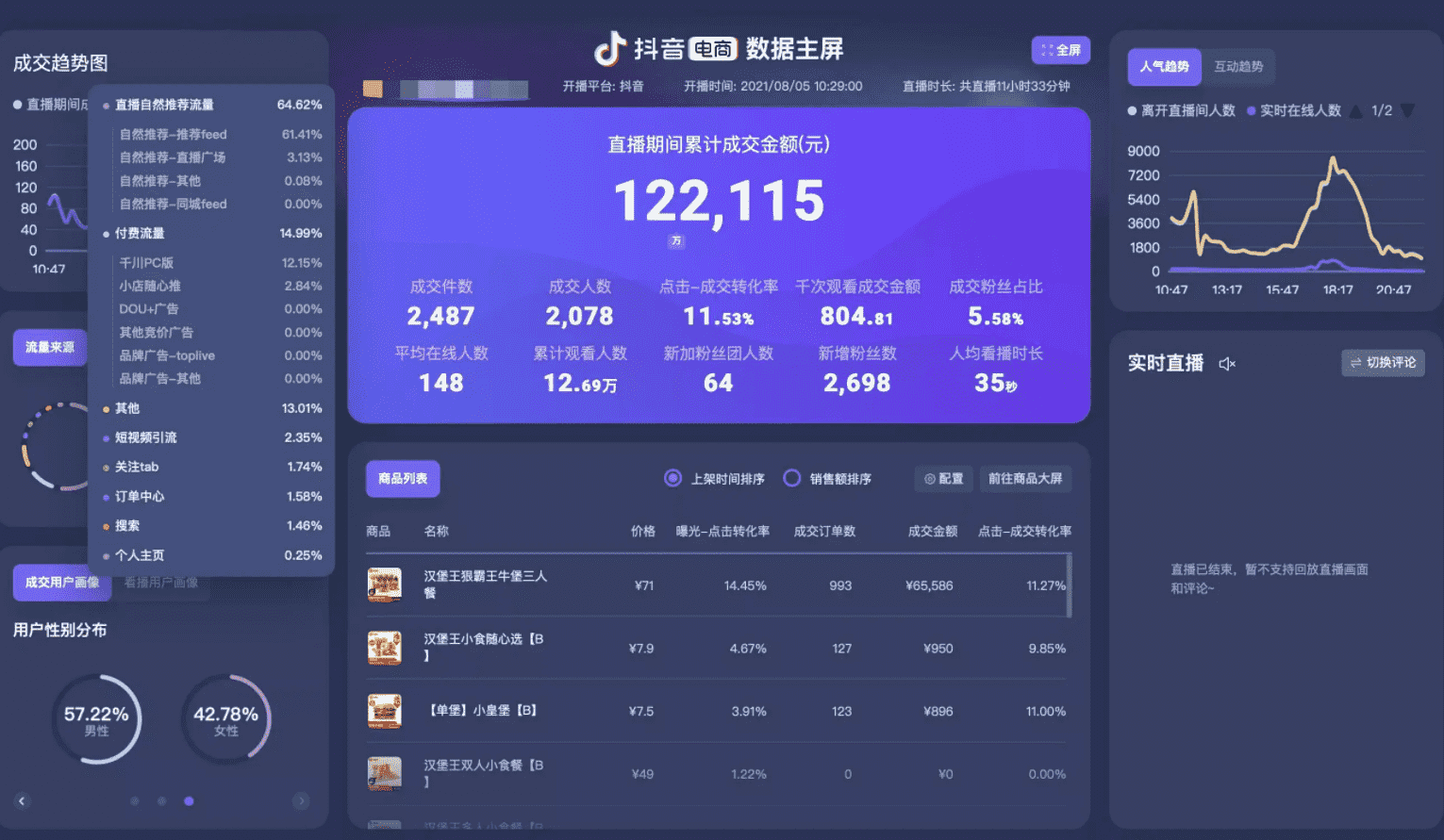Image resolution: width=1444 pixels, height=840 pixels.
Task: Go to next legend page with down triangle
Action: coord(1407,111)
